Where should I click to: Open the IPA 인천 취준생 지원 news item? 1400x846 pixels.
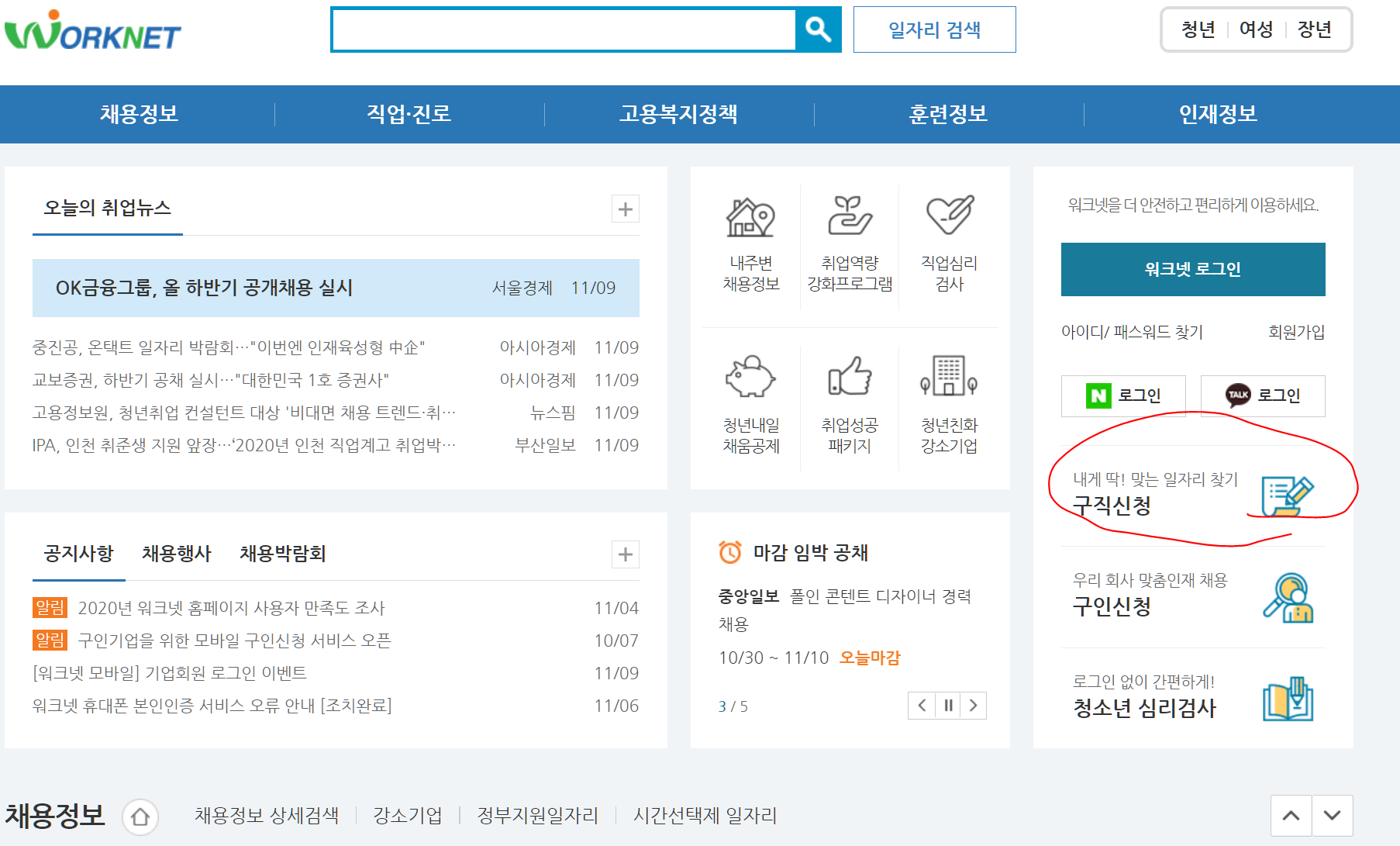[x=244, y=445]
